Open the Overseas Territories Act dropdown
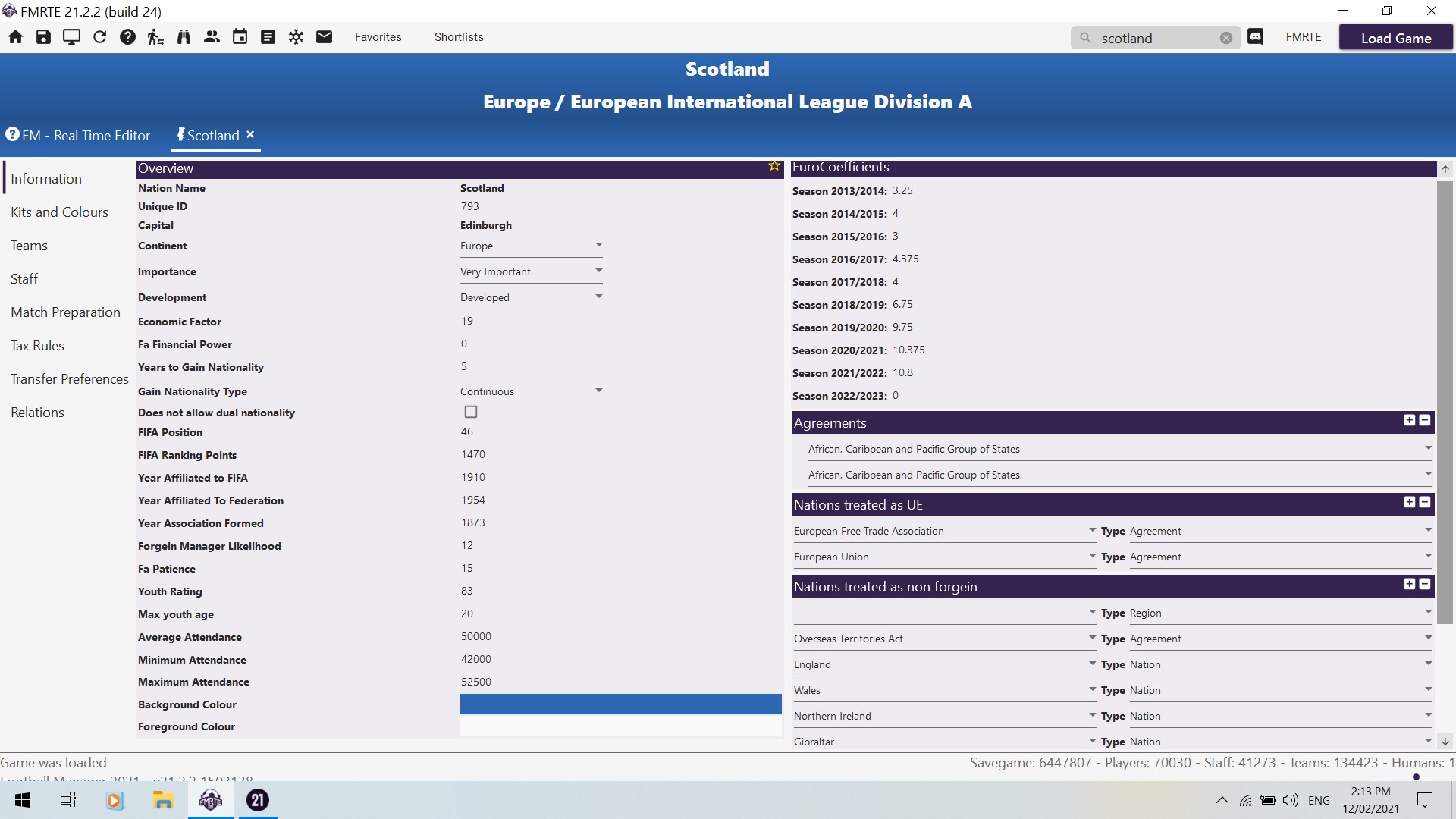The width and height of the screenshot is (1456, 819). [x=945, y=639]
